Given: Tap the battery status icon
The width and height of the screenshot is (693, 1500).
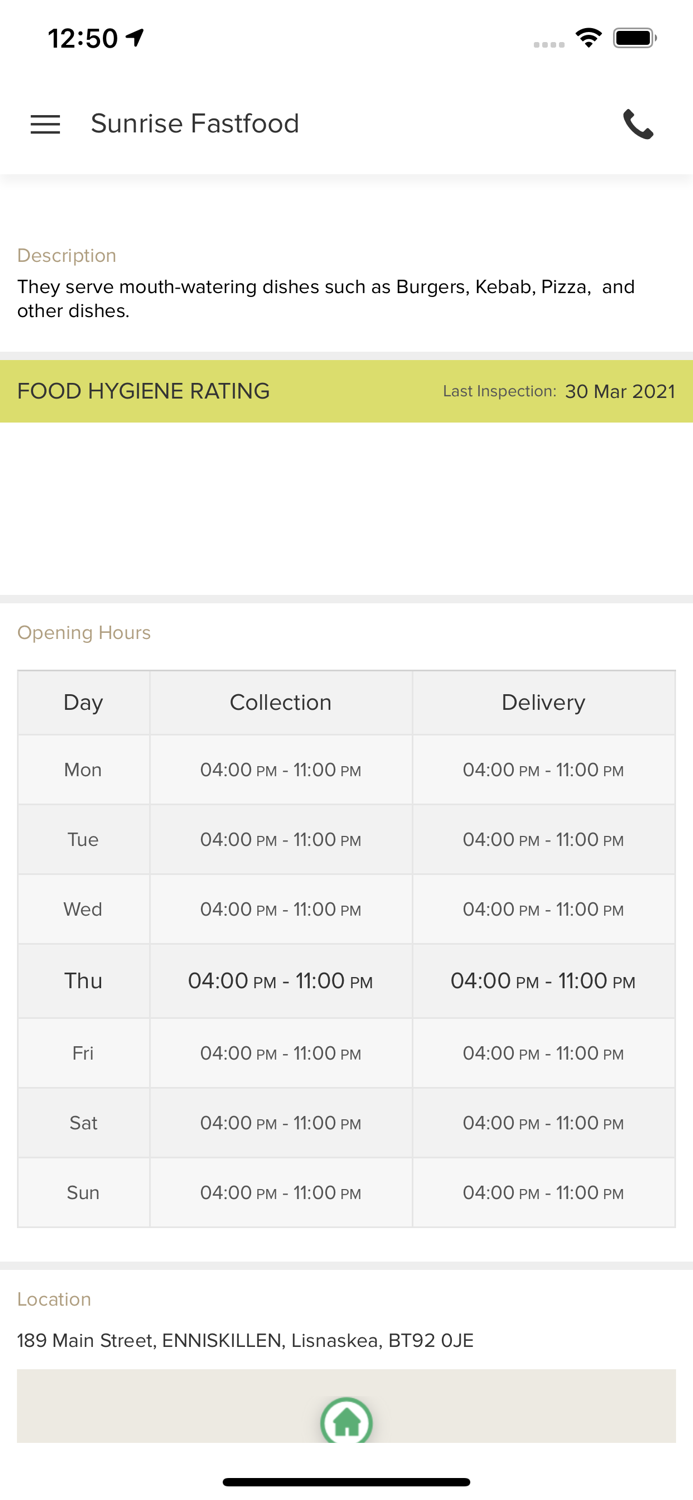Looking at the screenshot, I should [x=634, y=38].
